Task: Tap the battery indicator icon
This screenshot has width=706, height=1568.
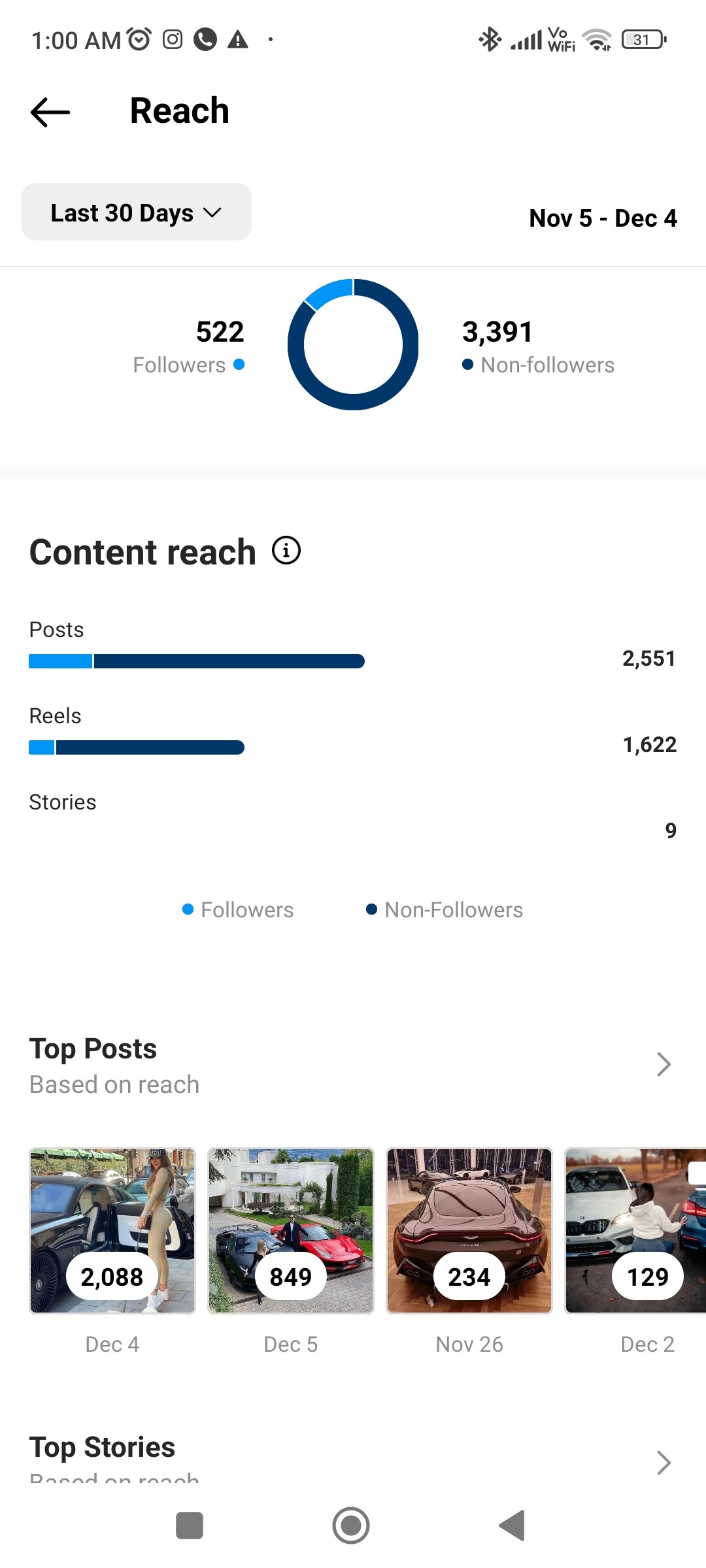Action: [x=644, y=40]
